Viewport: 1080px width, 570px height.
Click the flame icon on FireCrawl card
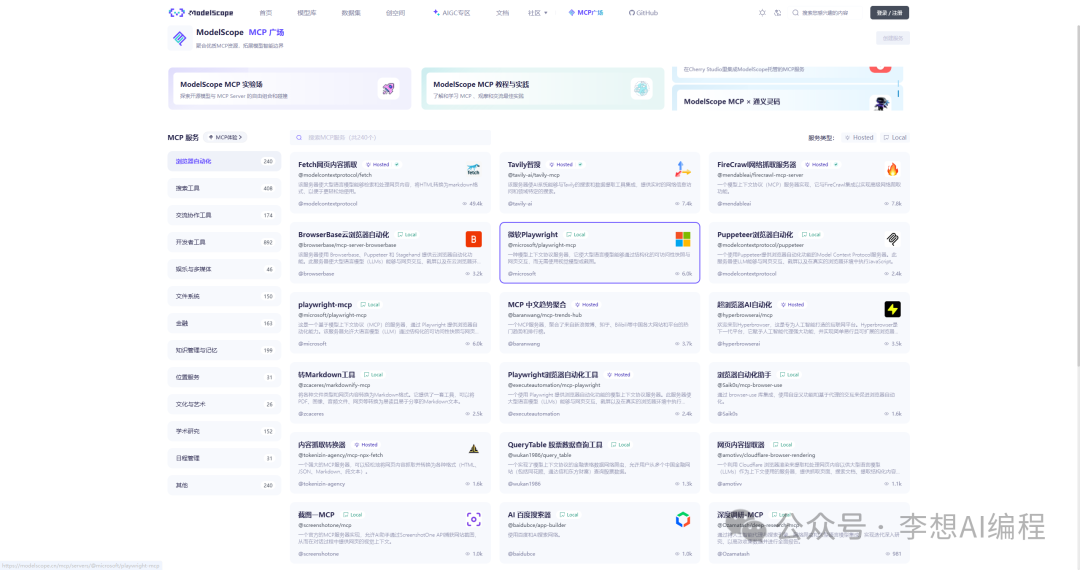point(892,169)
